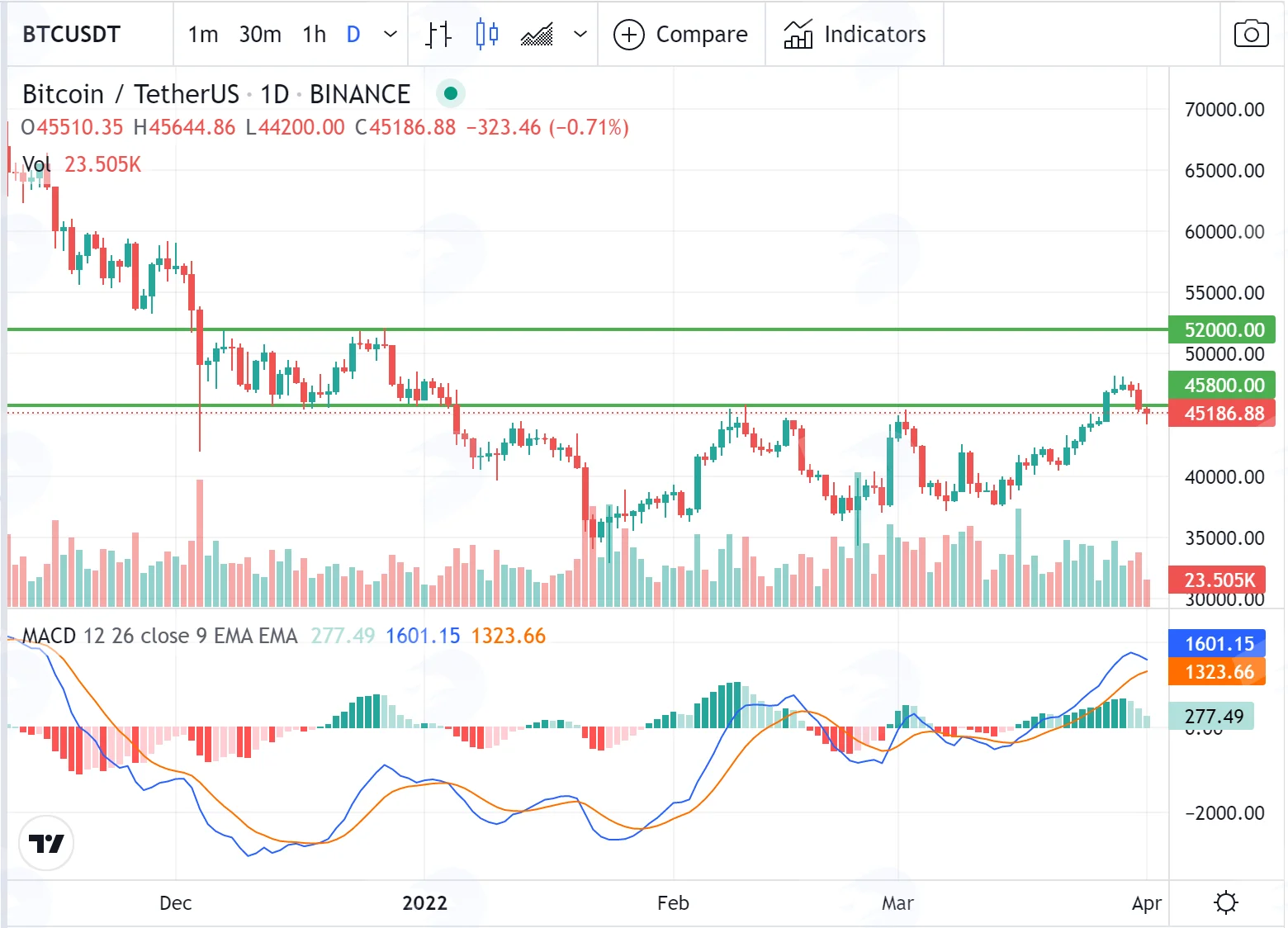Click the 55000.00 price axis label
The height and width of the screenshot is (928, 1288).
coord(1224,292)
